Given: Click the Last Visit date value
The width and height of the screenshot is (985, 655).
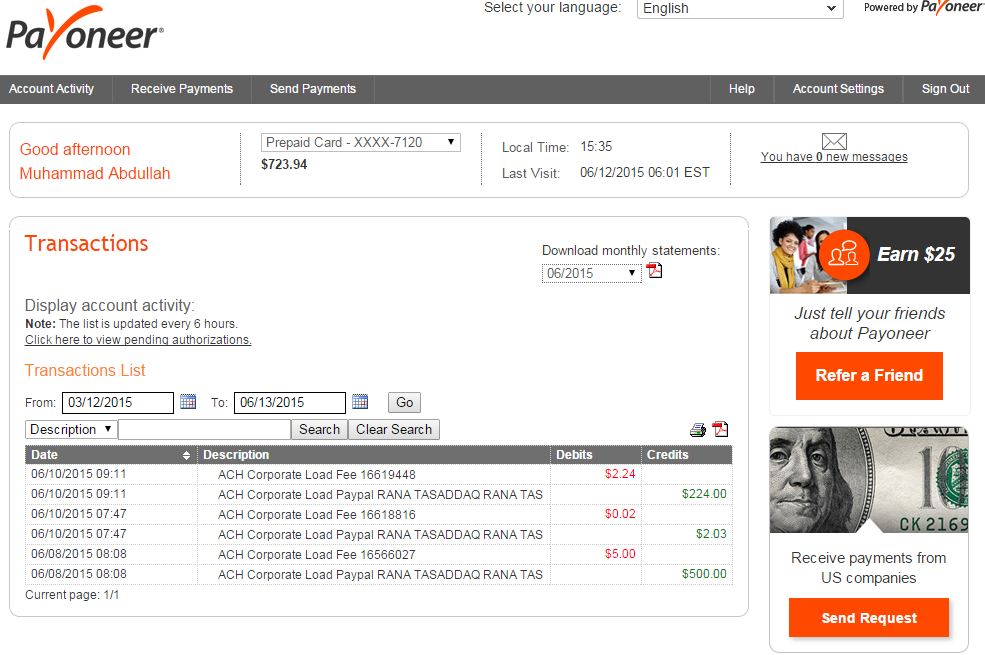Looking at the screenshot, I should pyautogui.click(x=645, y=173).
